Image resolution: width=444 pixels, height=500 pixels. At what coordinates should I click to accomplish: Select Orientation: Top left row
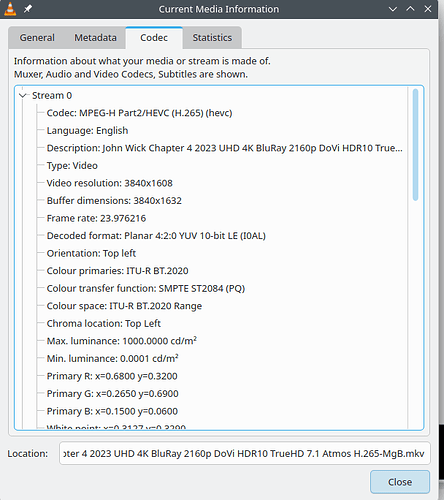pos(91,253)
